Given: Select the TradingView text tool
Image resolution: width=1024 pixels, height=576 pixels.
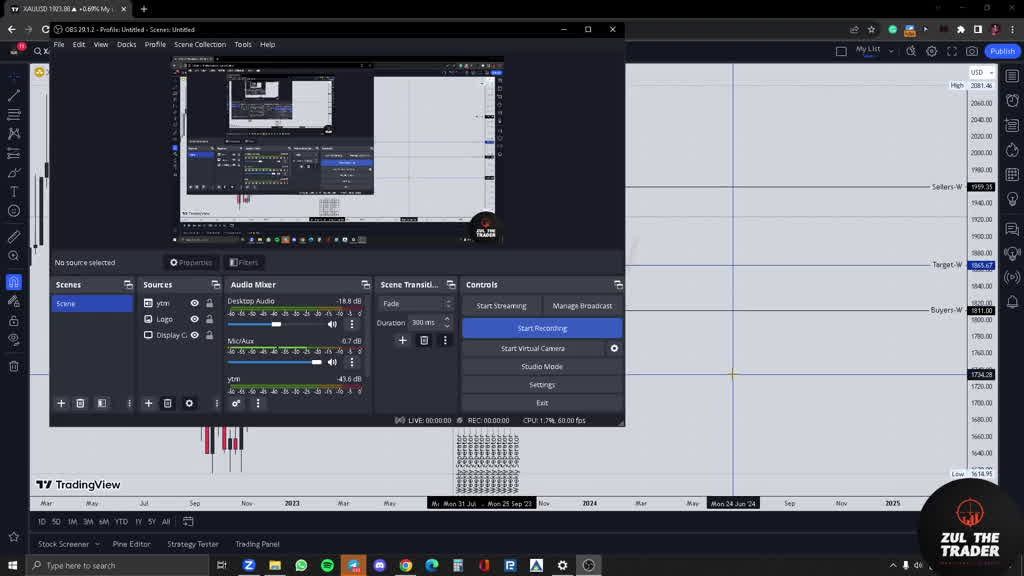Looking at the screenshot, I should tap(14, 191).
